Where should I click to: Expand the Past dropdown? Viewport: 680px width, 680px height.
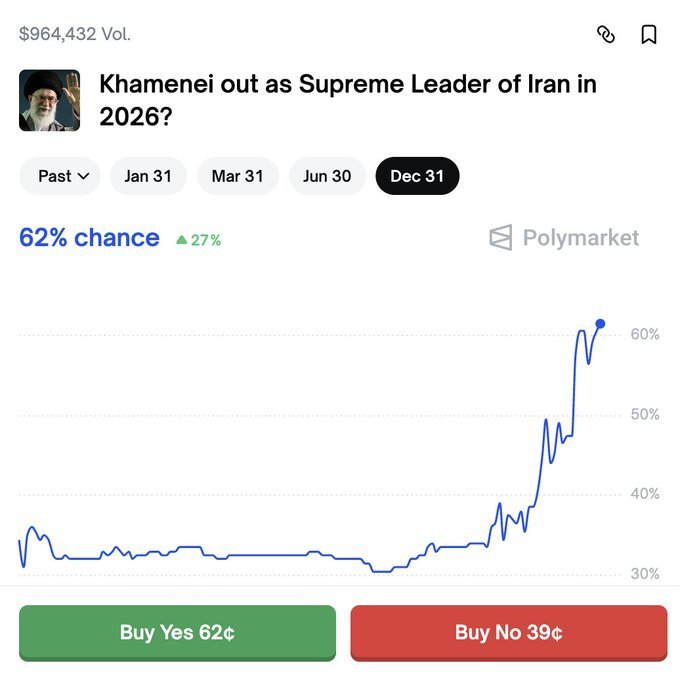coord(64,176)
